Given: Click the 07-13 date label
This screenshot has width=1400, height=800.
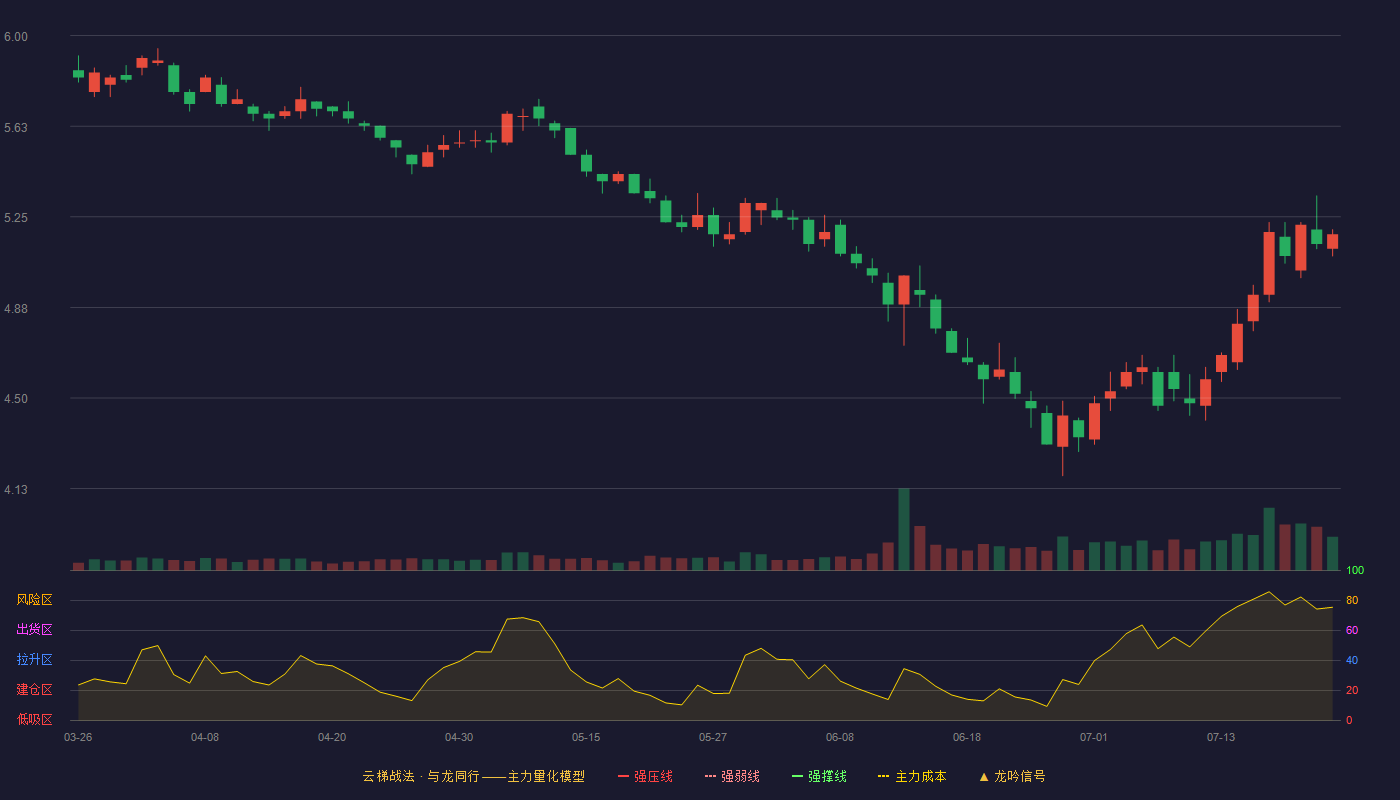Looking at the screenshot, I should pyautogui.click(x=1221, y=737).
